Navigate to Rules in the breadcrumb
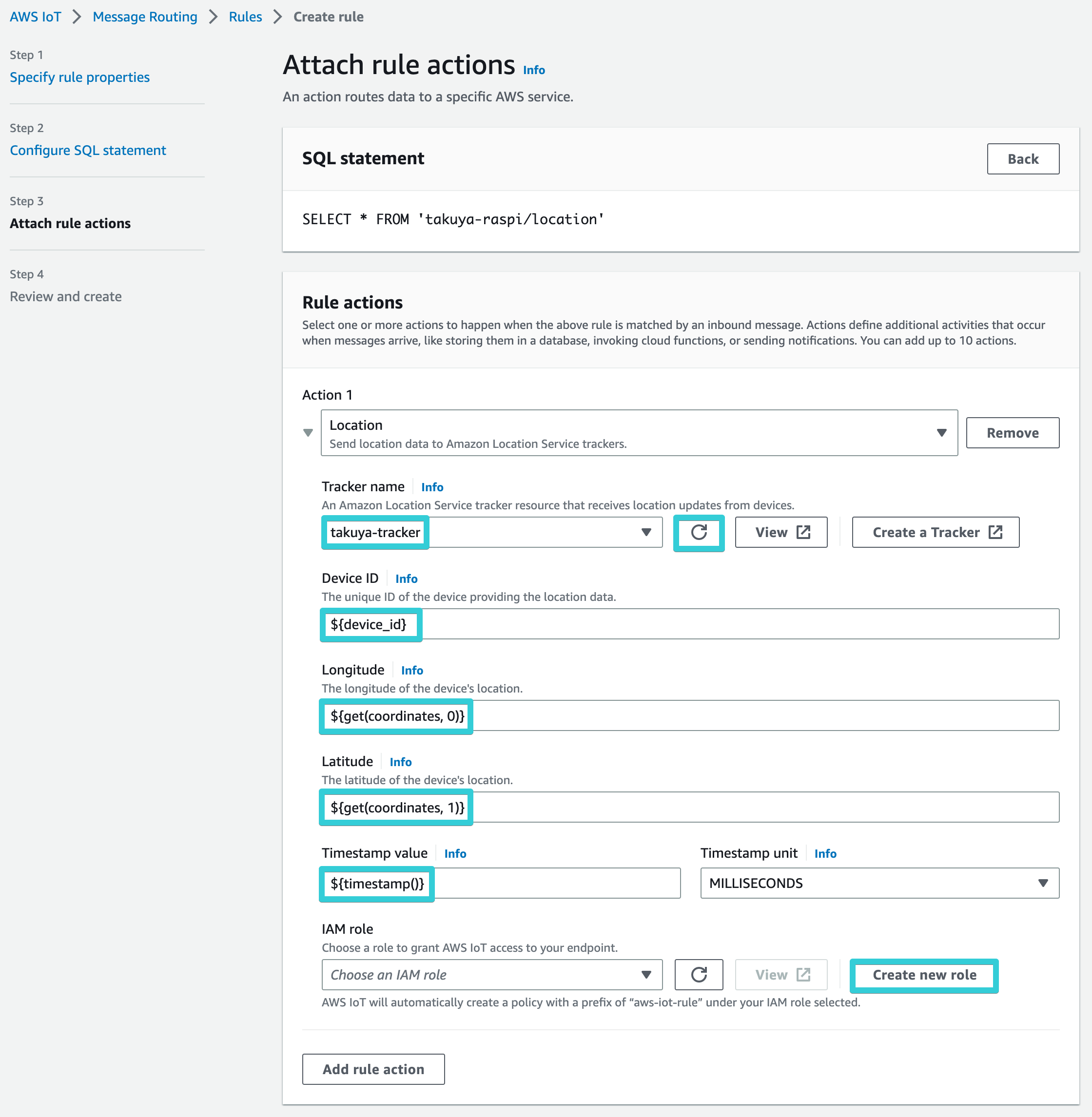 [x=245, y=17]
